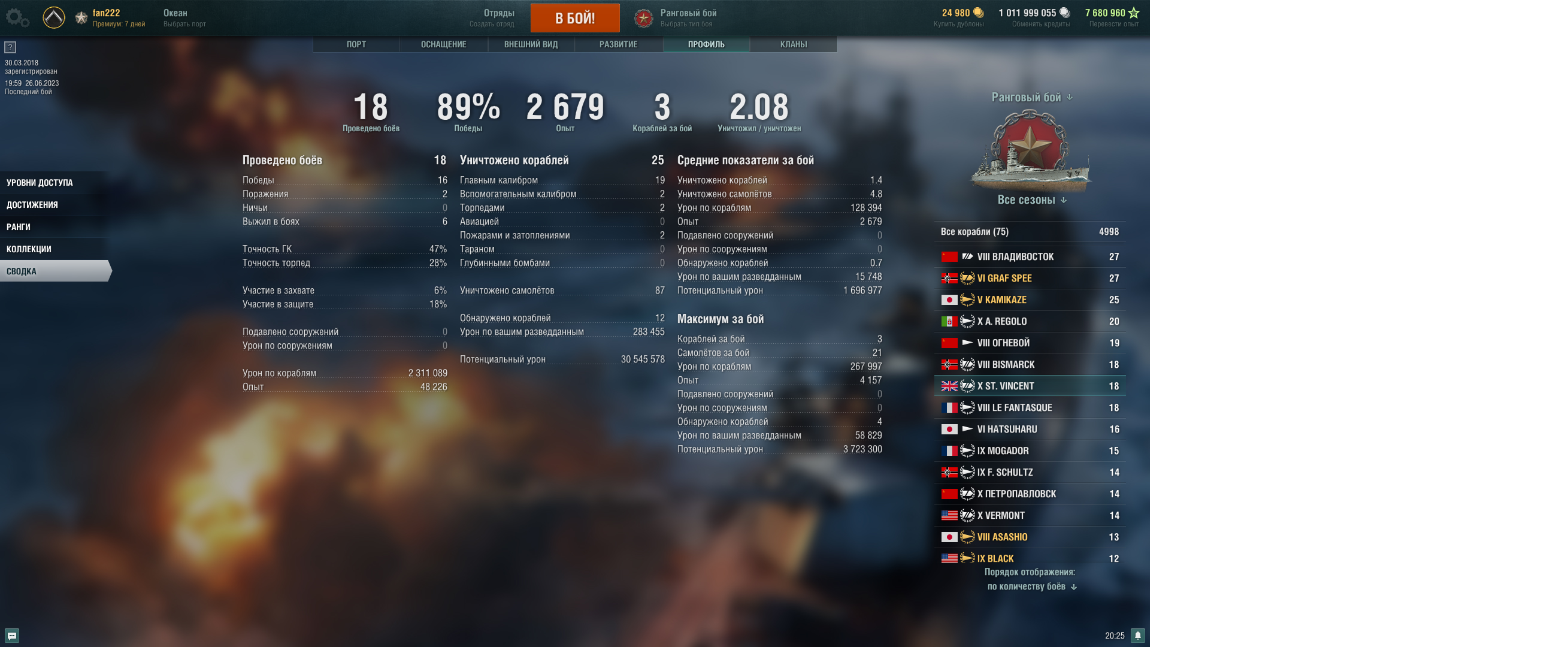The width and height of the screenshot is (1568, 647).
Task: Open the chat icon at bottom left
Action: pyautogui.click(x=12, y=636)
